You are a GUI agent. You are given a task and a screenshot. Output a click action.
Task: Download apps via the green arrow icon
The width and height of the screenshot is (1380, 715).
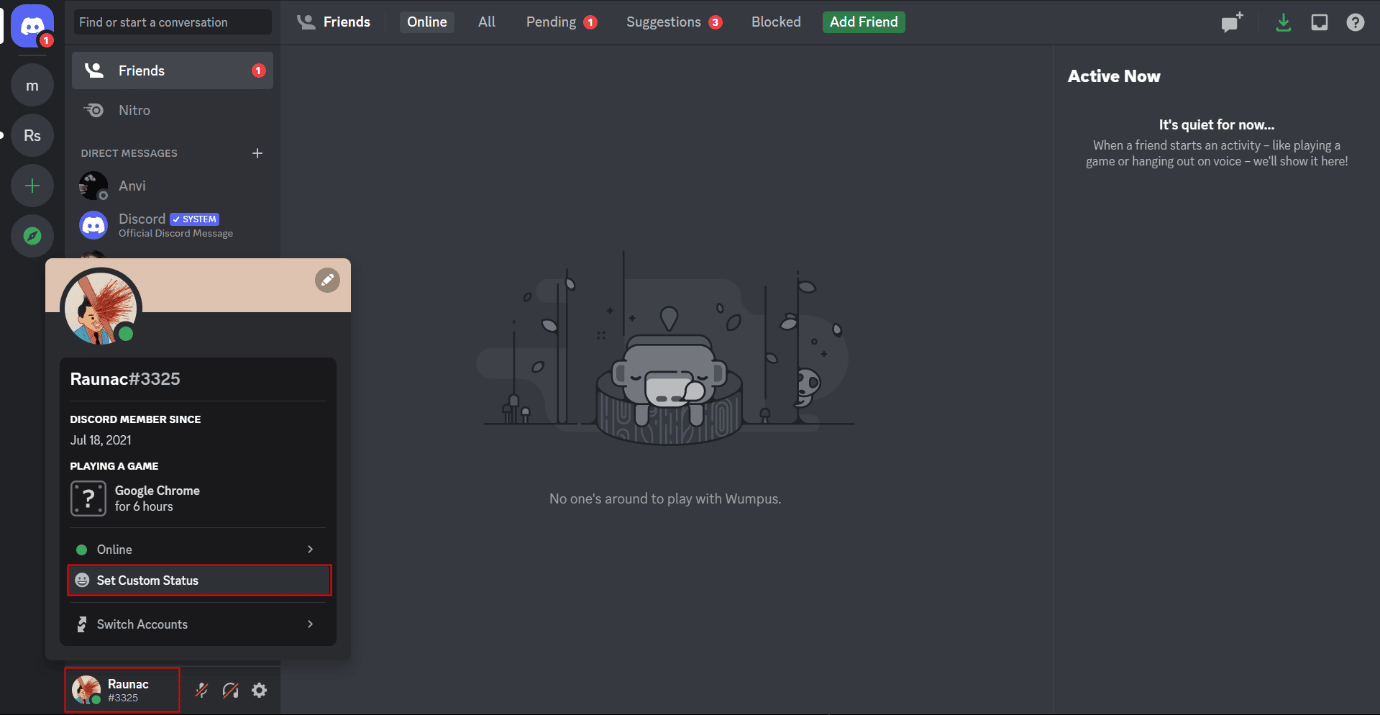pyautogui.click(x=1283, y=22)
